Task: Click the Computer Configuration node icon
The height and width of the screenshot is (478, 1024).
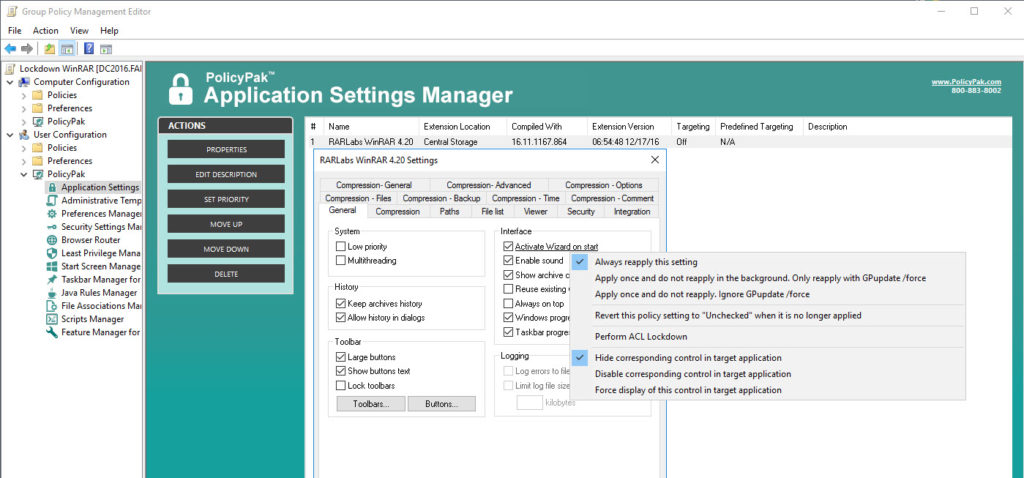Action: (x=24, y=82)
